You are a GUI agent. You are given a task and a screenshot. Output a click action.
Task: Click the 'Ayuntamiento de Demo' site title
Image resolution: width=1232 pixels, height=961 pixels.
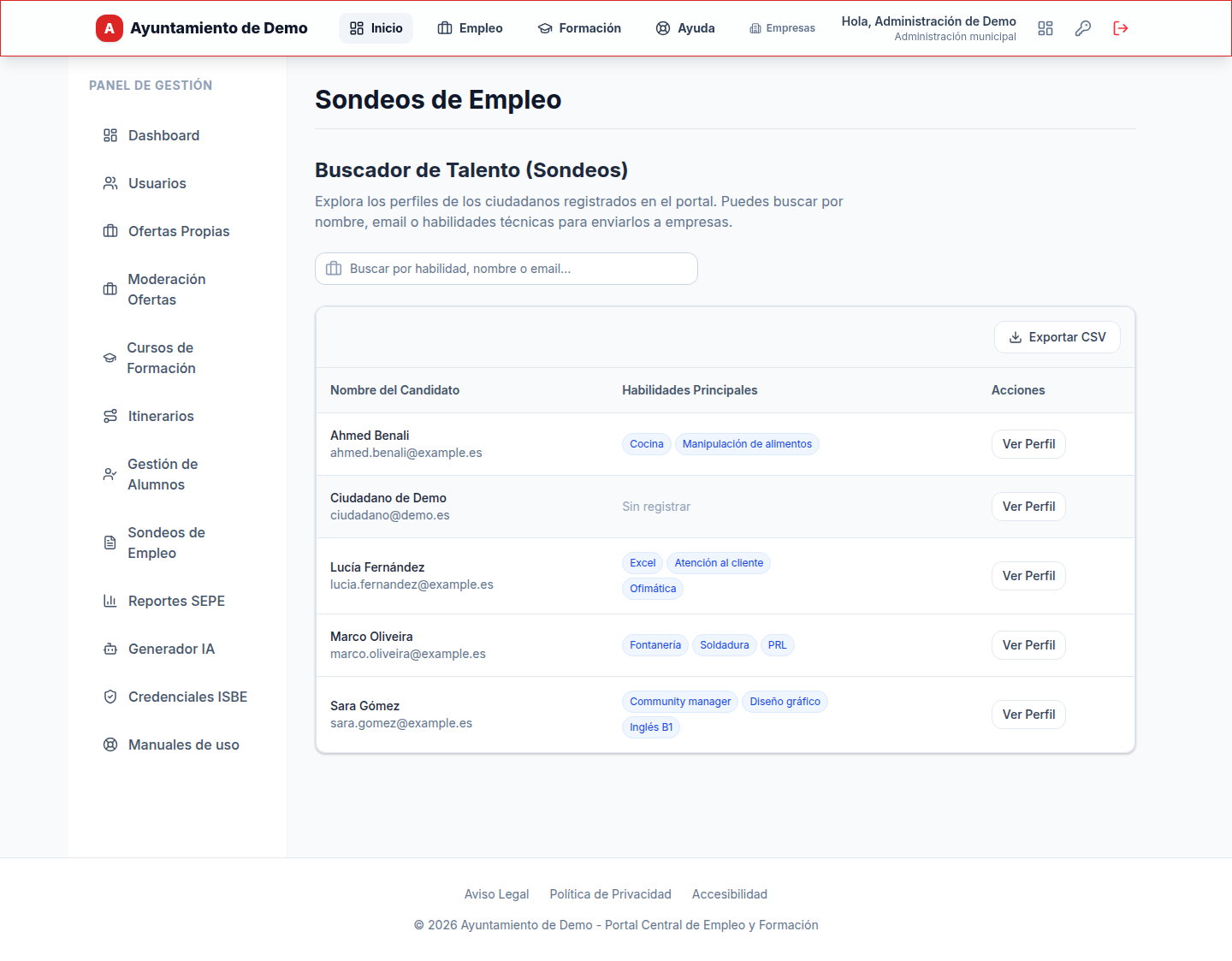coord(219,28)
